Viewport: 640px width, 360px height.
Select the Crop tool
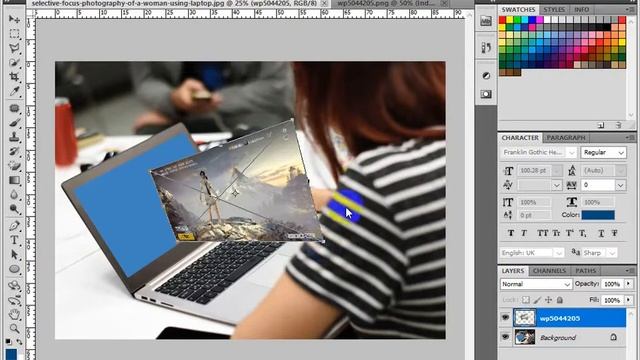click(14, 77)
